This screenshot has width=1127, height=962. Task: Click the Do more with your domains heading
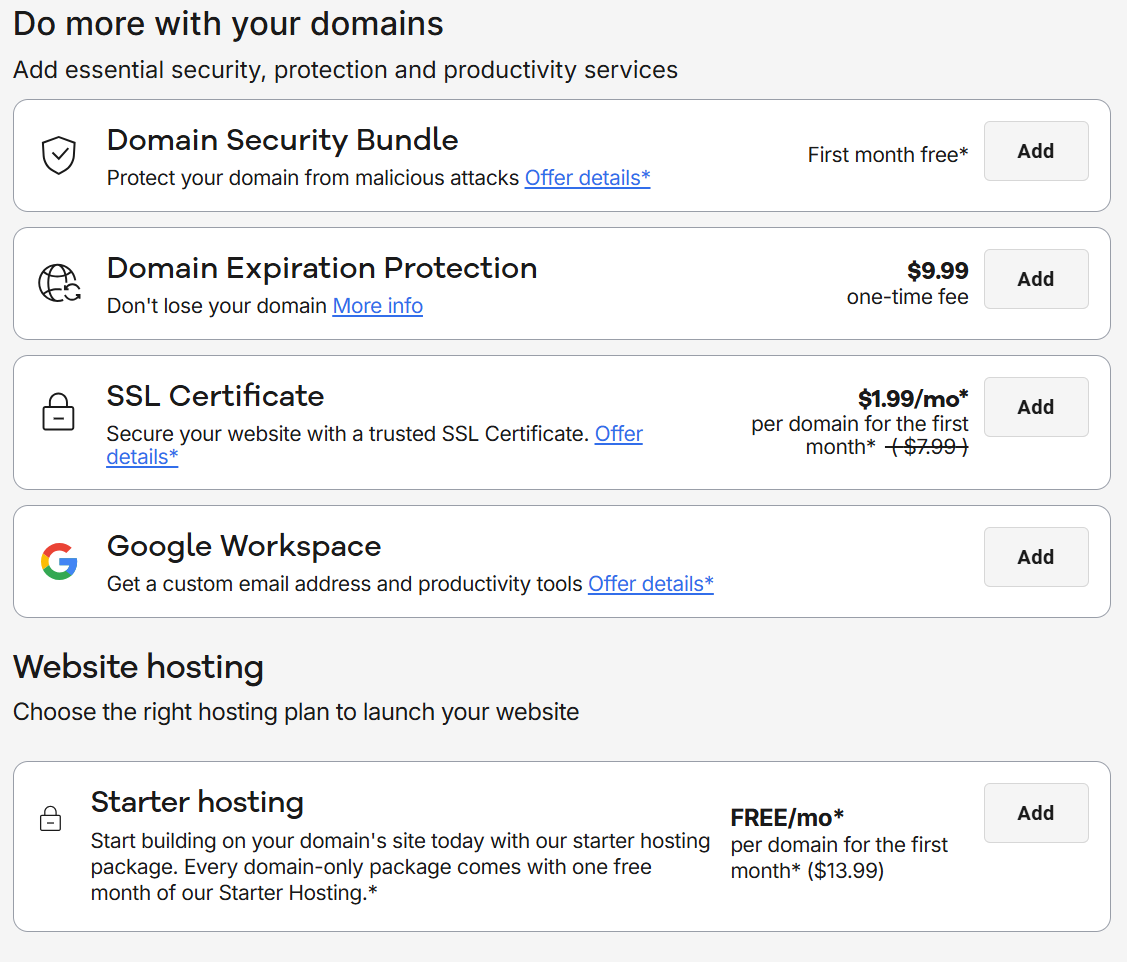pos(227,23)
